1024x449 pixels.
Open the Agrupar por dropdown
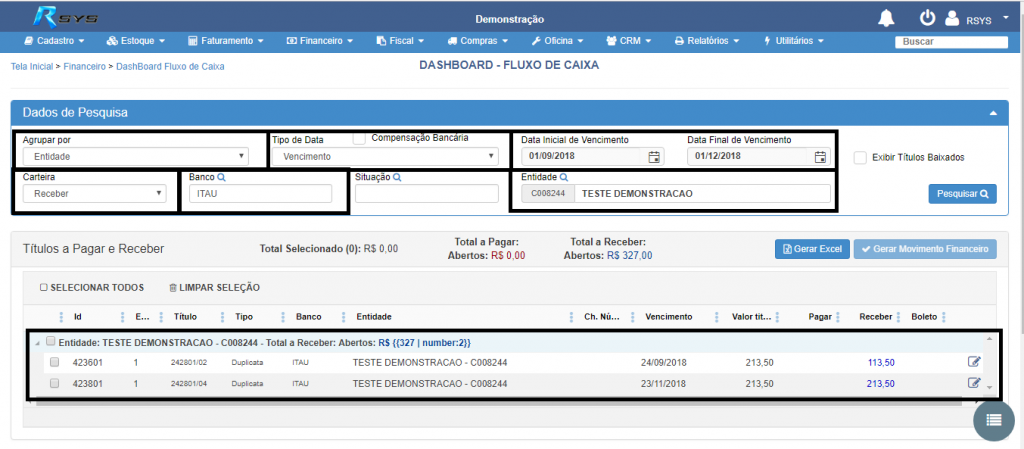[x=135, y=156]
